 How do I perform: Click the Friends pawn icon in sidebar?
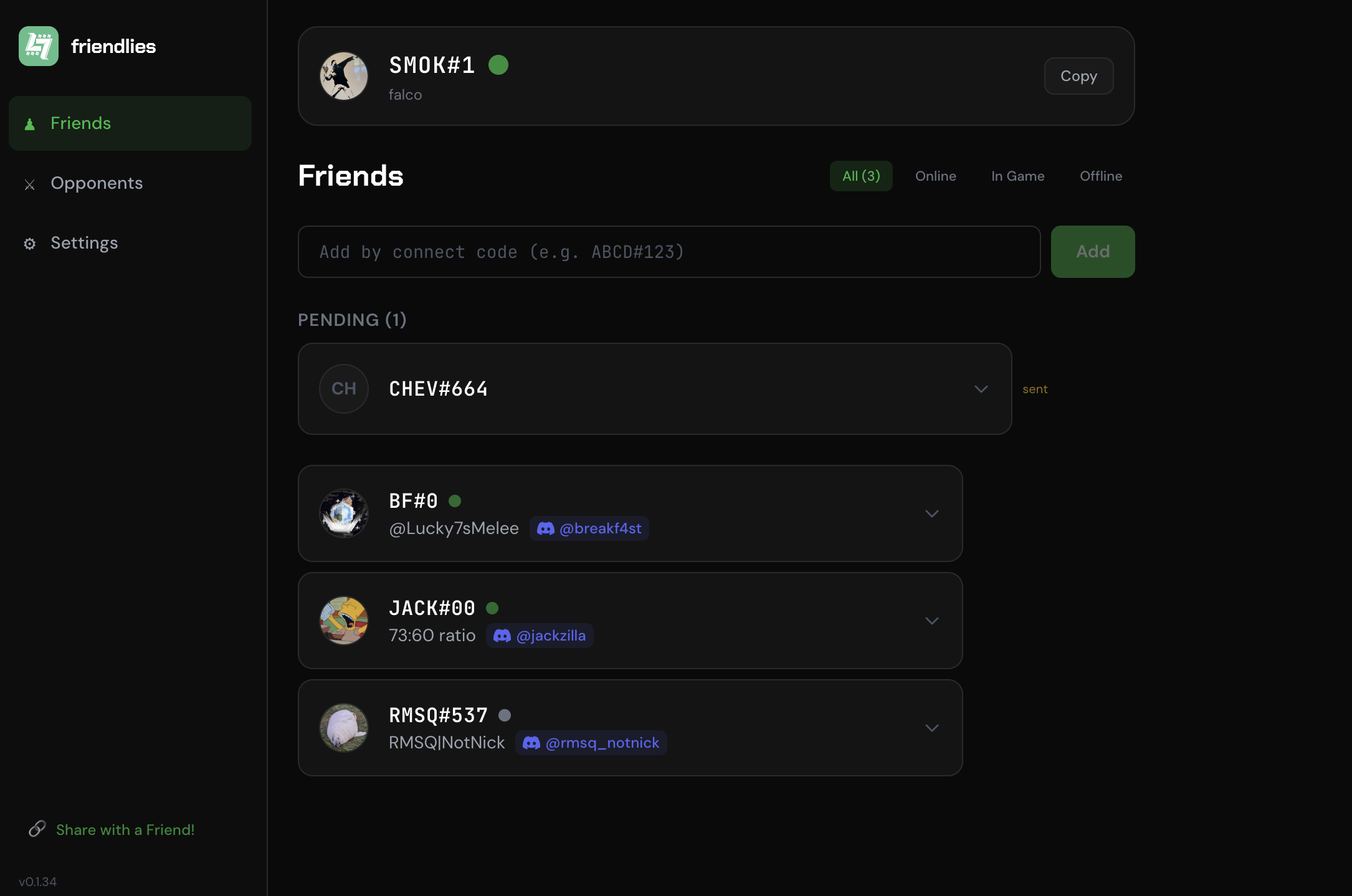[x=29, y=124]
